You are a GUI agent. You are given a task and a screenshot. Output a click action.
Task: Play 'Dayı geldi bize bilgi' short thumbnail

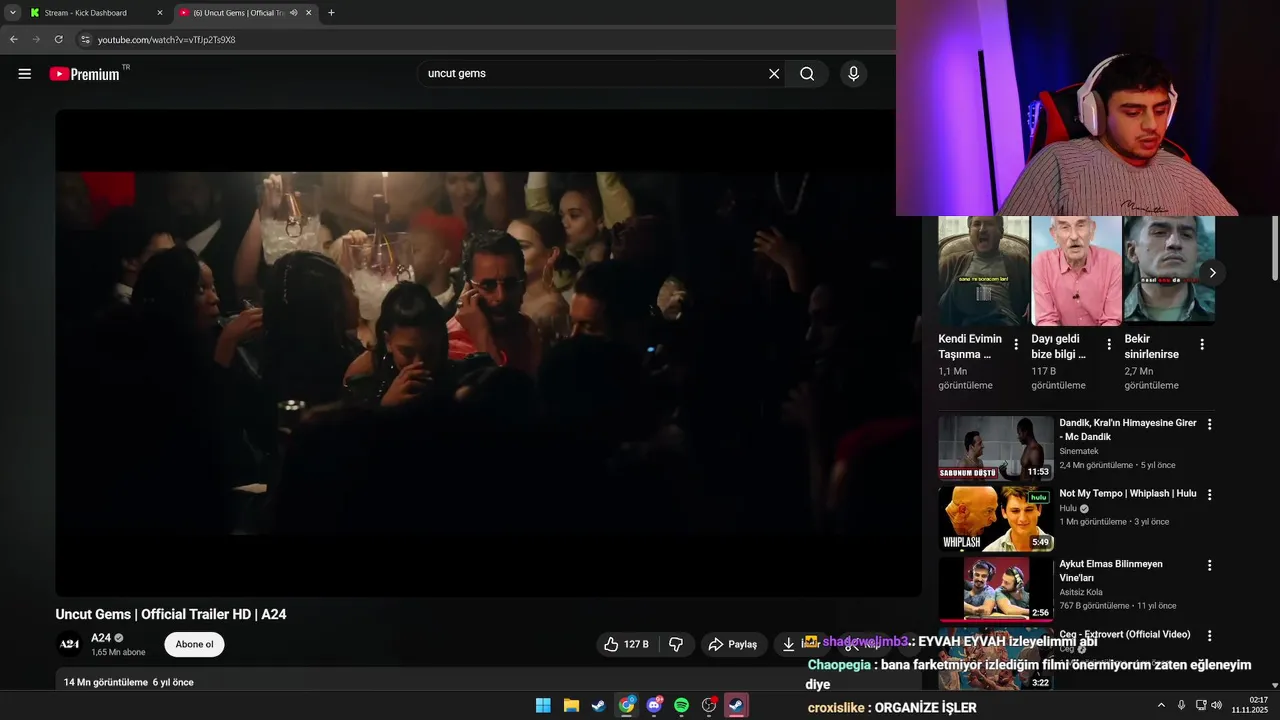(x=1077, y=271)
